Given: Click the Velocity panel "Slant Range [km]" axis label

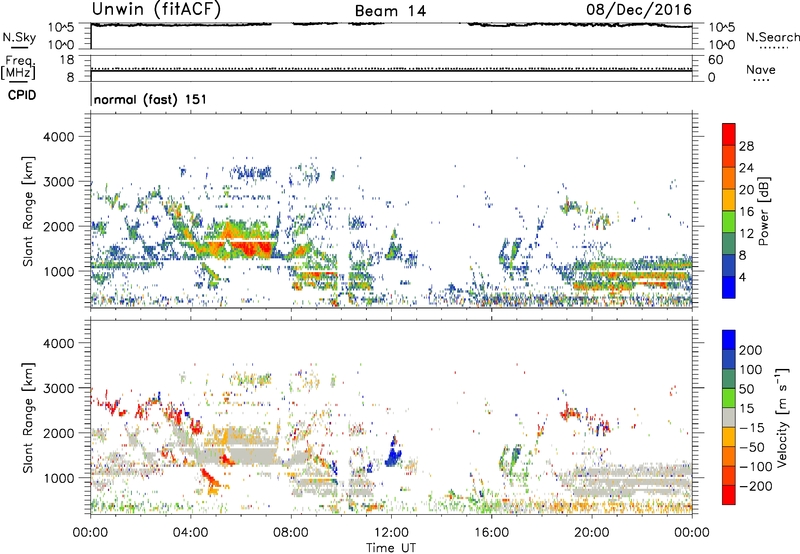Looking at the screenshot, I should [28, 418].
